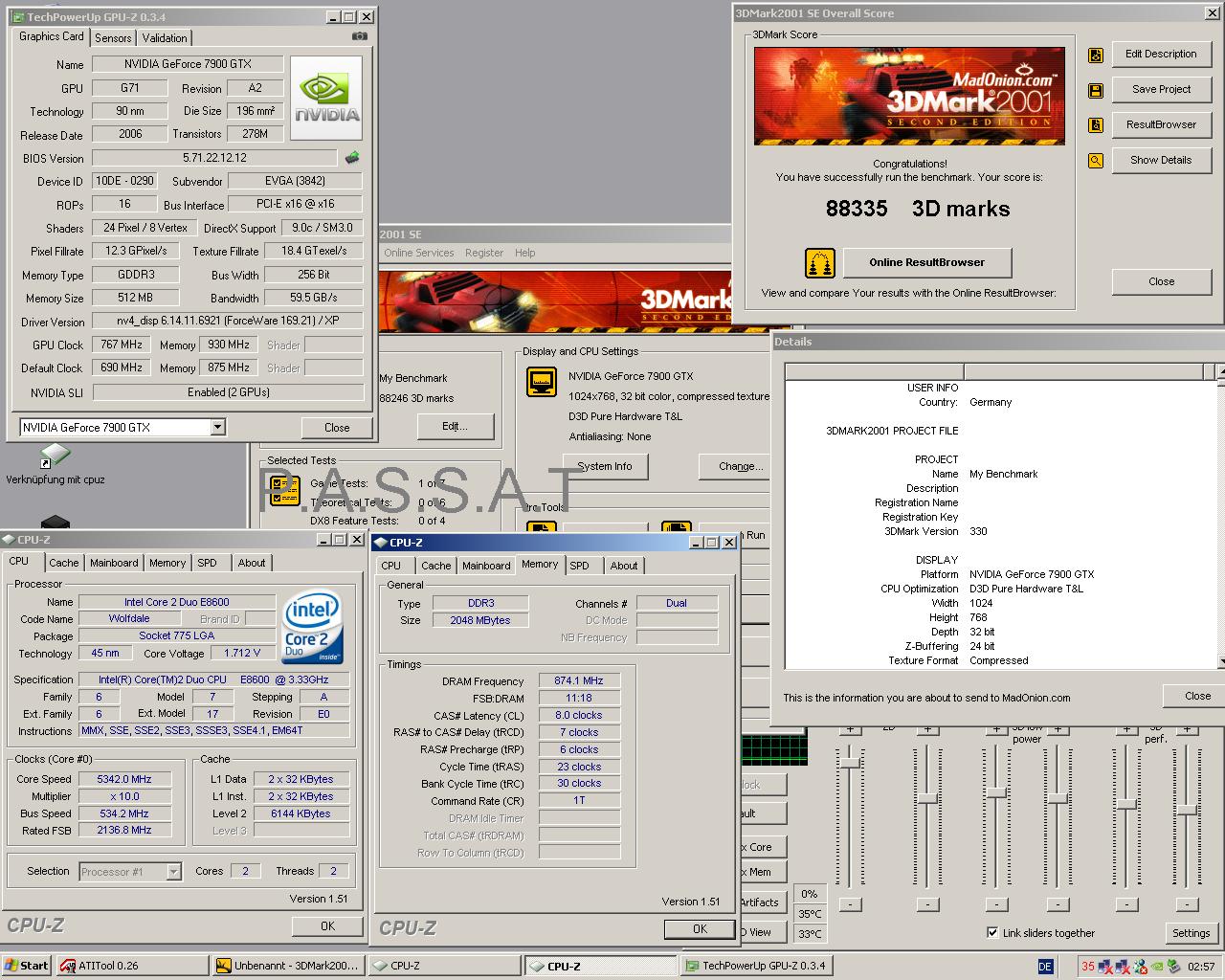
Task: Click the Intel Core 2 Duo logo in CPU-Z
Action: click(x=312, y=627)
